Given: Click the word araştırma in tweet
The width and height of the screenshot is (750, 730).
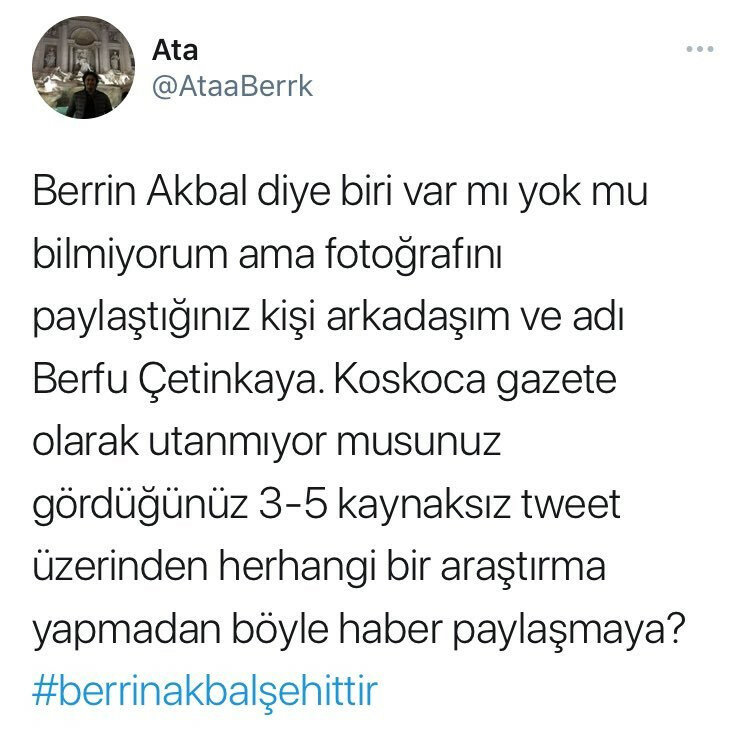Looking at the screenshot, I should tap(523, 568).
